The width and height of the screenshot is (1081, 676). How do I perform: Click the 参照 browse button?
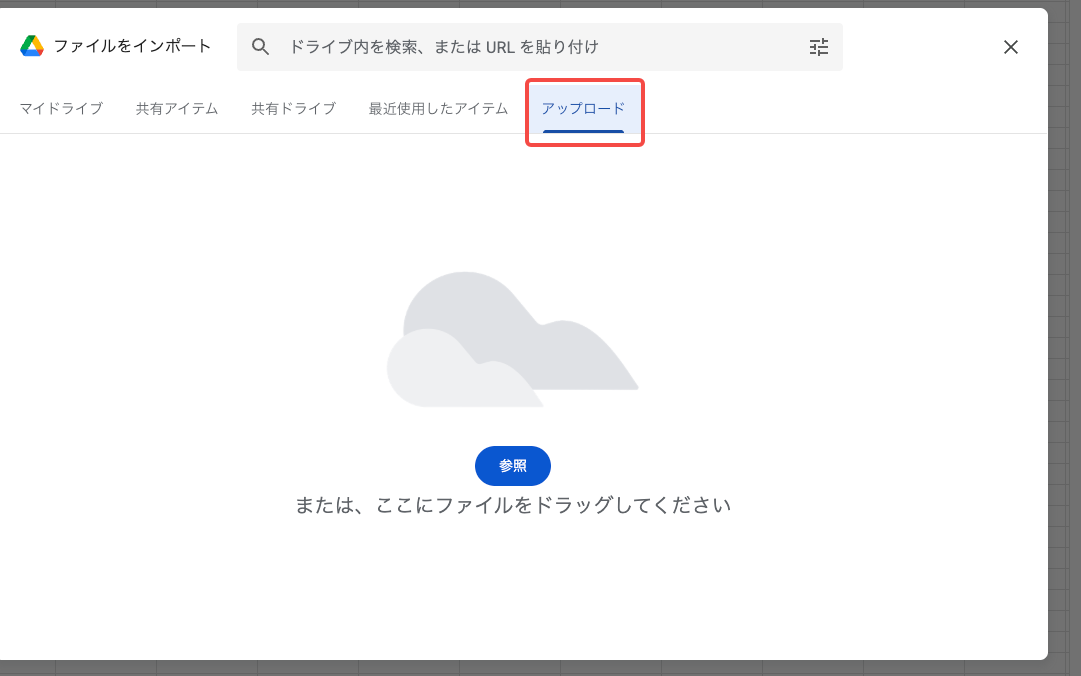click(x=512, y=466)
